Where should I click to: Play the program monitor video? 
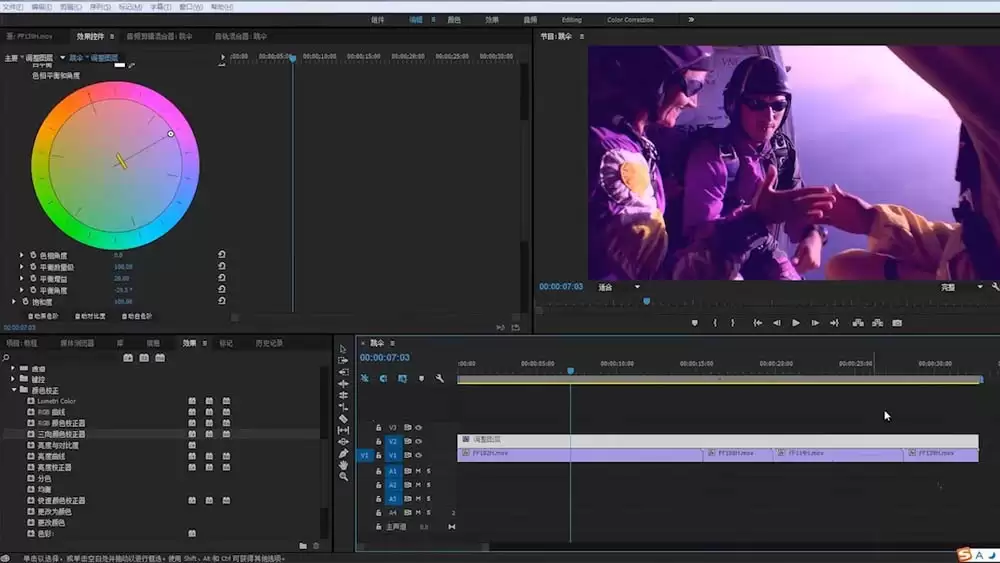(796, 323)
